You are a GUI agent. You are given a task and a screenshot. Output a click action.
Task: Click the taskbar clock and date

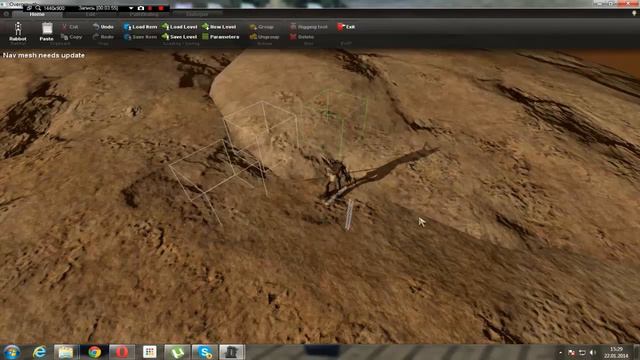(616, 353)
